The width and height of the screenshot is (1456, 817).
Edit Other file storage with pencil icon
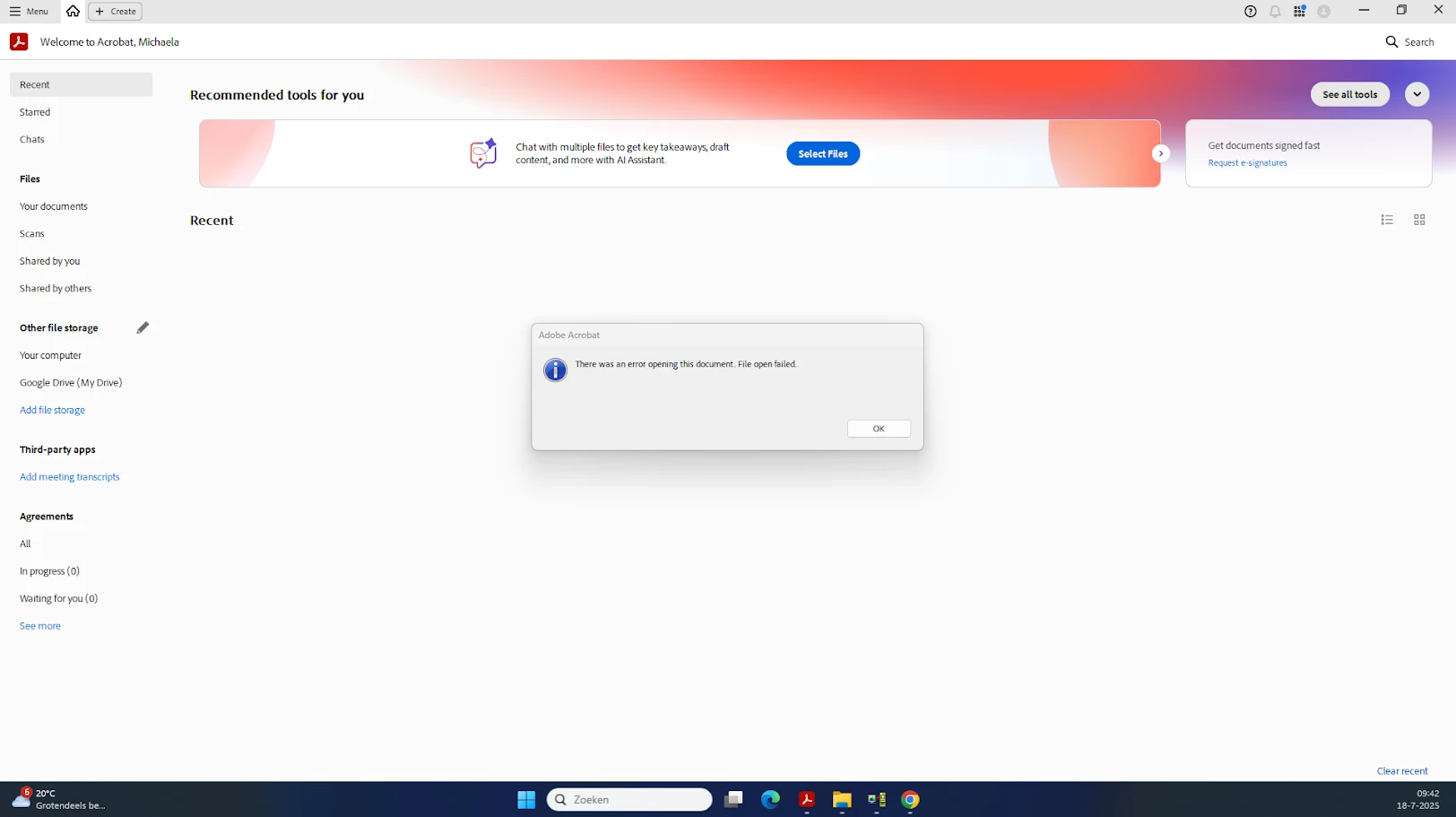pyautogui.click(x=143, y=327)
